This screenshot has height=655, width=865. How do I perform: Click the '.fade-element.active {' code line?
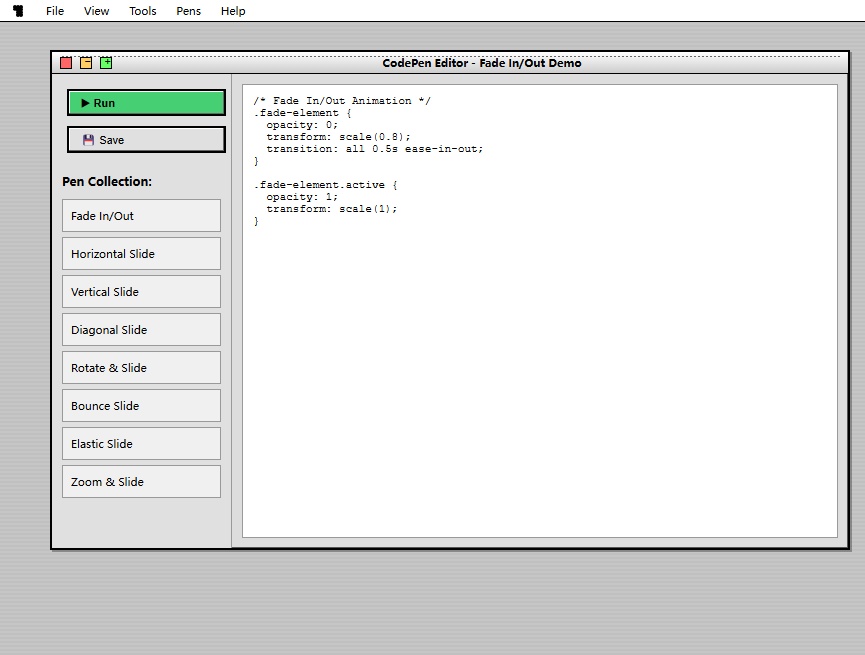click(325, 185)
